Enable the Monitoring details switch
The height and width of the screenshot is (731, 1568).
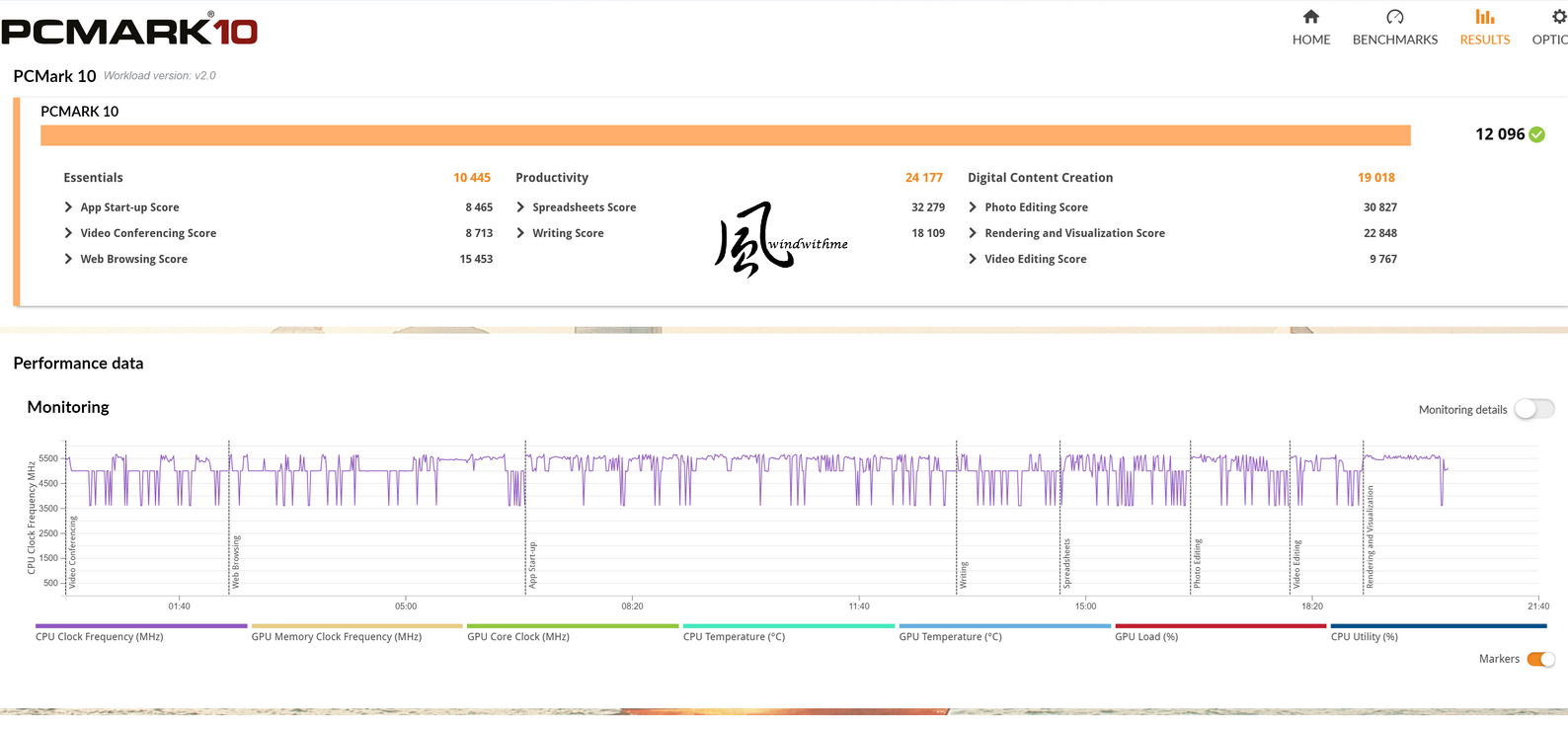click(1533, 409)
